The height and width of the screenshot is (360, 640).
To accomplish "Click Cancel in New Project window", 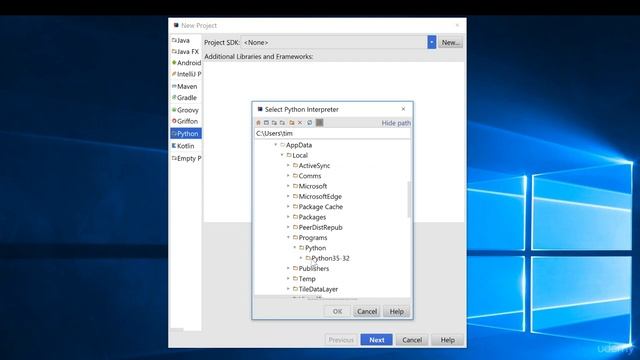I will [x=412, y=340].
